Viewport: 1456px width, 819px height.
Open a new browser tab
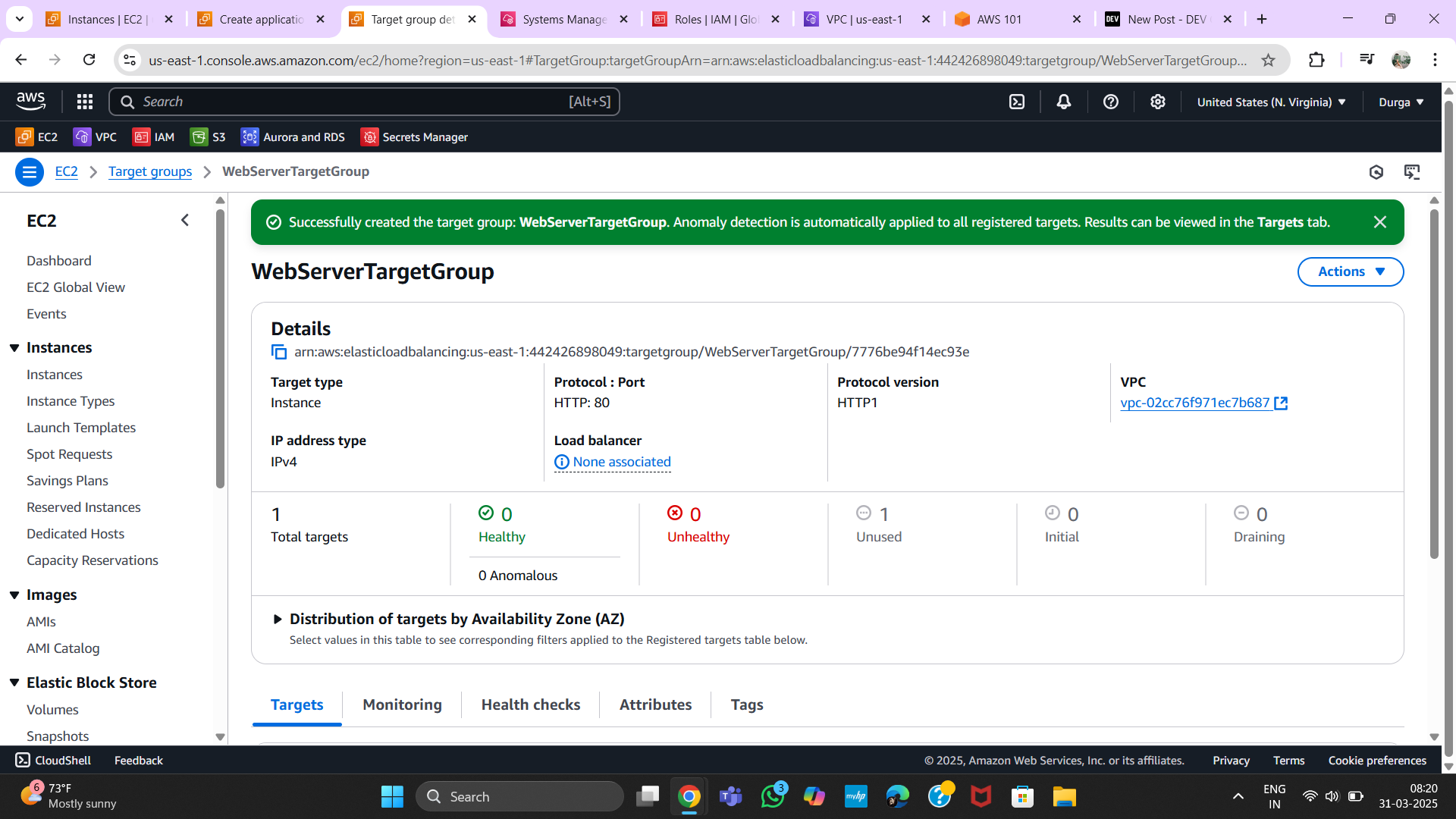click(x=1262, y=19)
